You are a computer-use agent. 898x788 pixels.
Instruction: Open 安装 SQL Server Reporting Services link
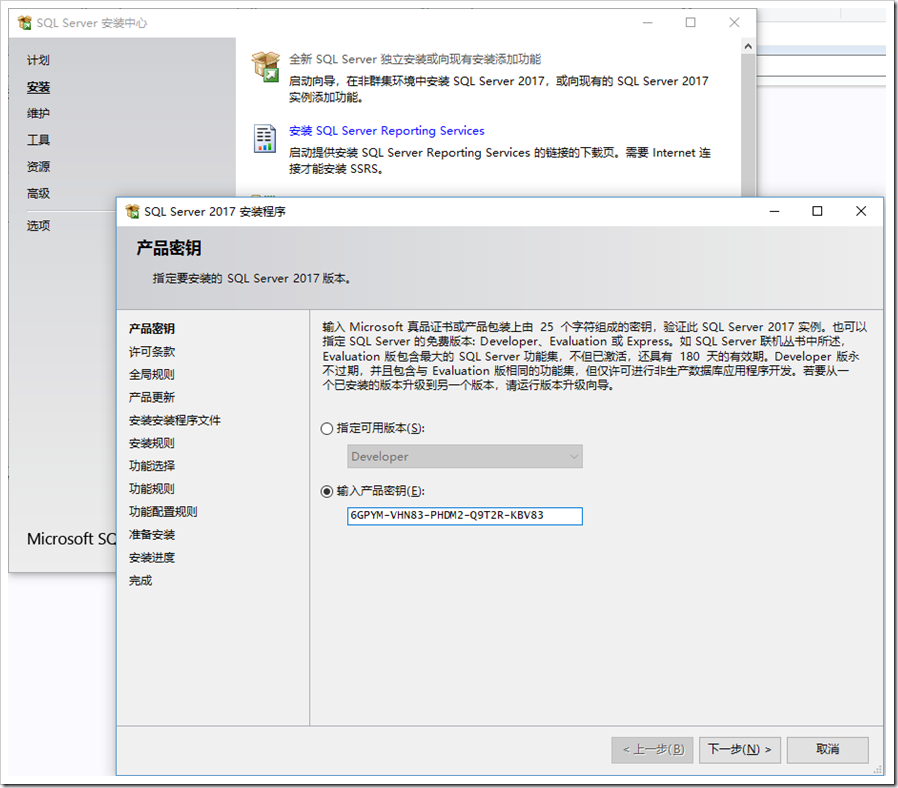pyautogui.click(x=387, y=131)
